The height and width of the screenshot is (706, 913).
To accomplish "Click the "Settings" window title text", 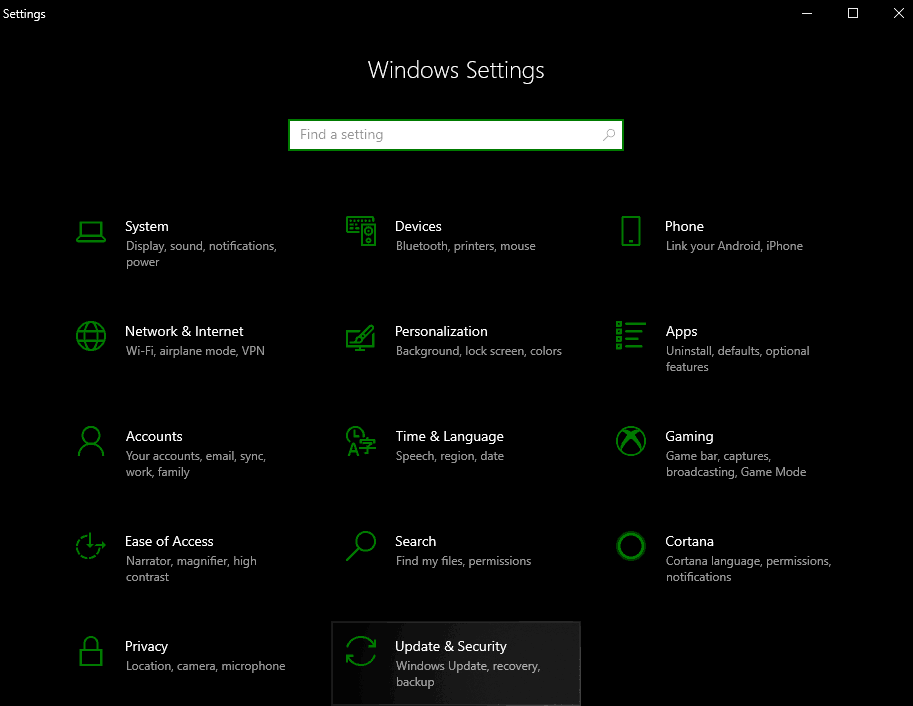I will pyautogui.click(x=24, y=14).
